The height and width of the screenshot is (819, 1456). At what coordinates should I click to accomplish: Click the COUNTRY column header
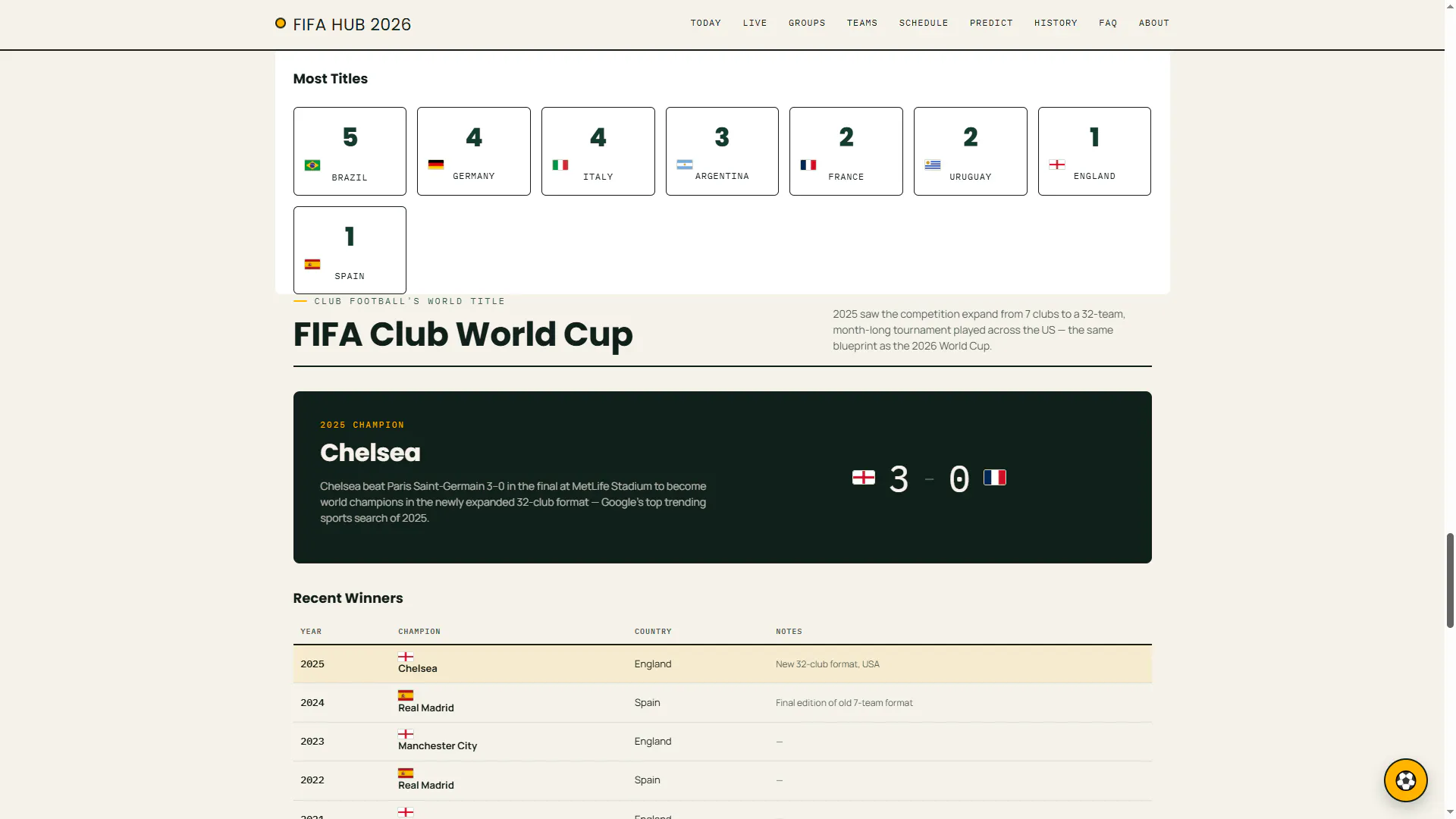[x=653, y=632]
